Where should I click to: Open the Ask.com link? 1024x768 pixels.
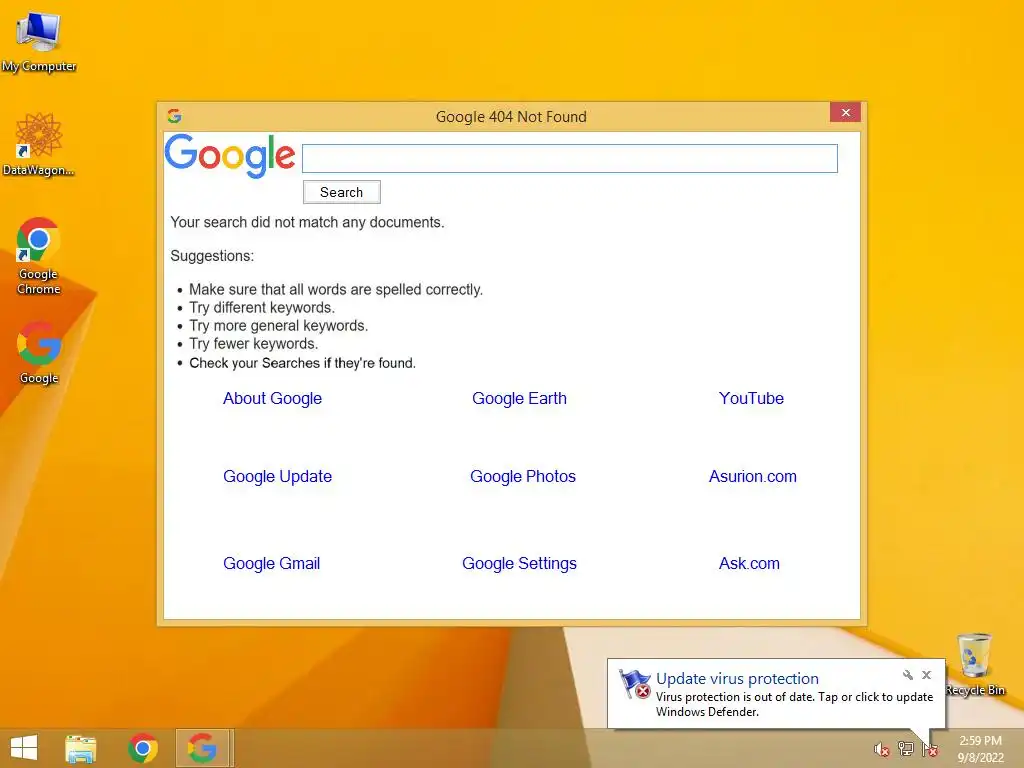749,564
